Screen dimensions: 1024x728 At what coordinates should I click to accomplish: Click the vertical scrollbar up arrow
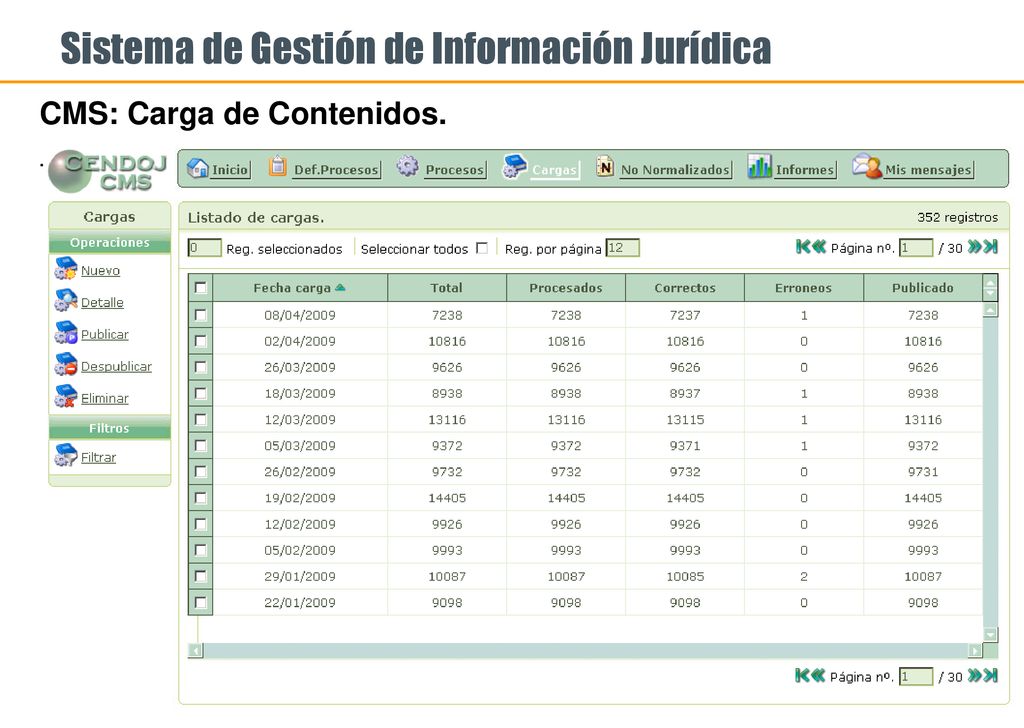point(990,309)
